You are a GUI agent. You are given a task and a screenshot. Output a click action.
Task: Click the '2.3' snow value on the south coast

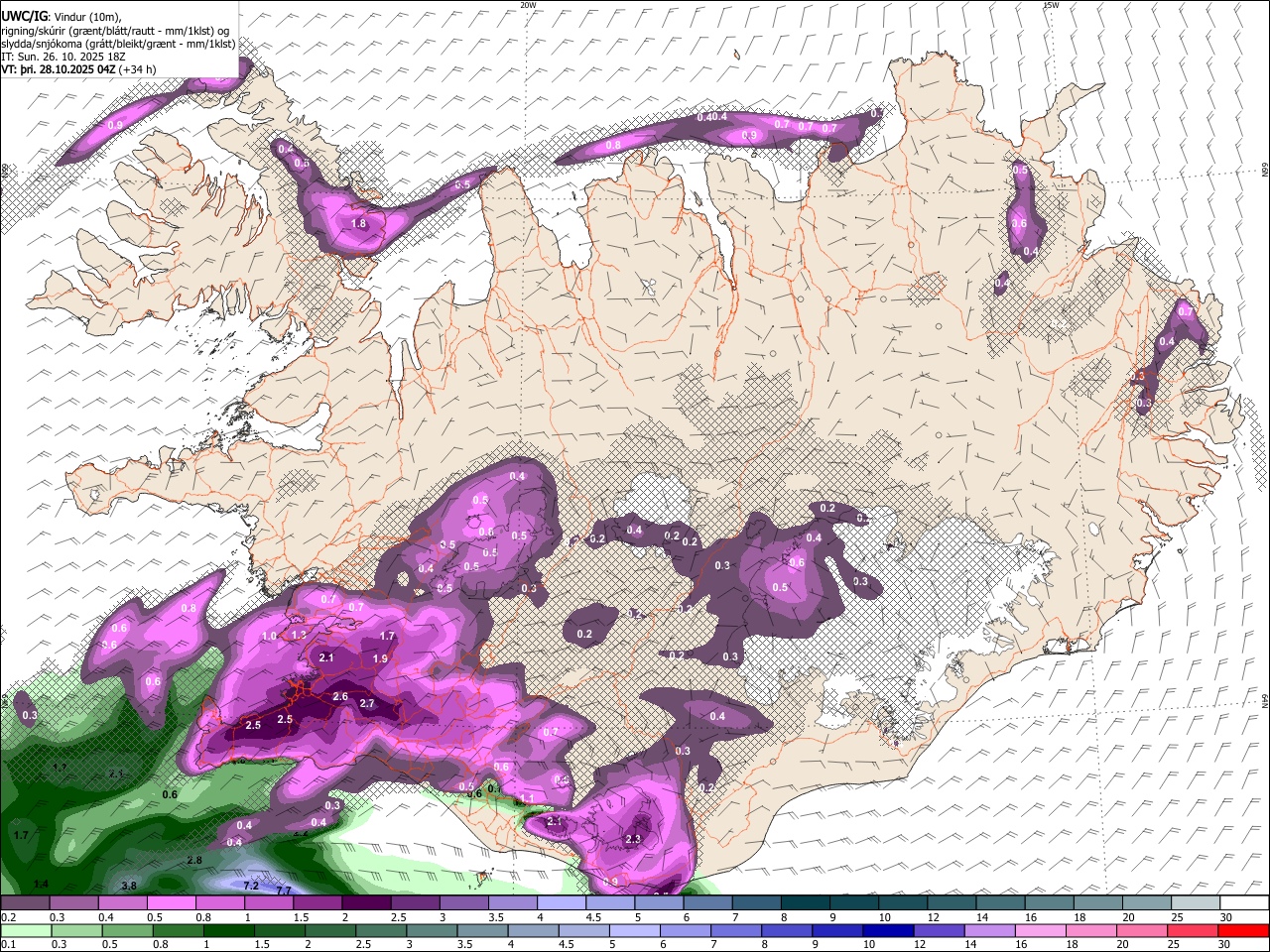click(634, 839)
